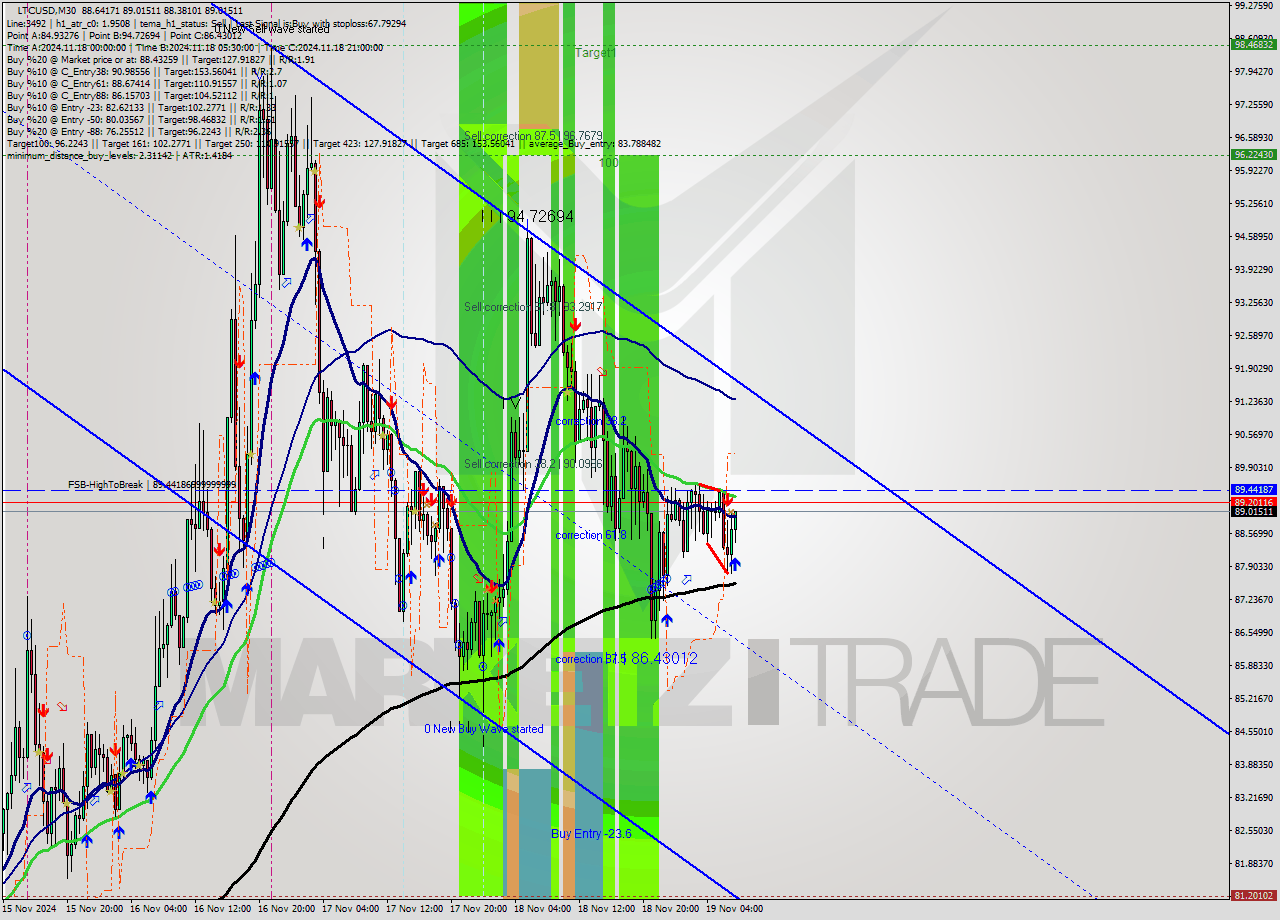
Task: Select the 92.58970 price axis value
Action: [x=1254, y=335]
